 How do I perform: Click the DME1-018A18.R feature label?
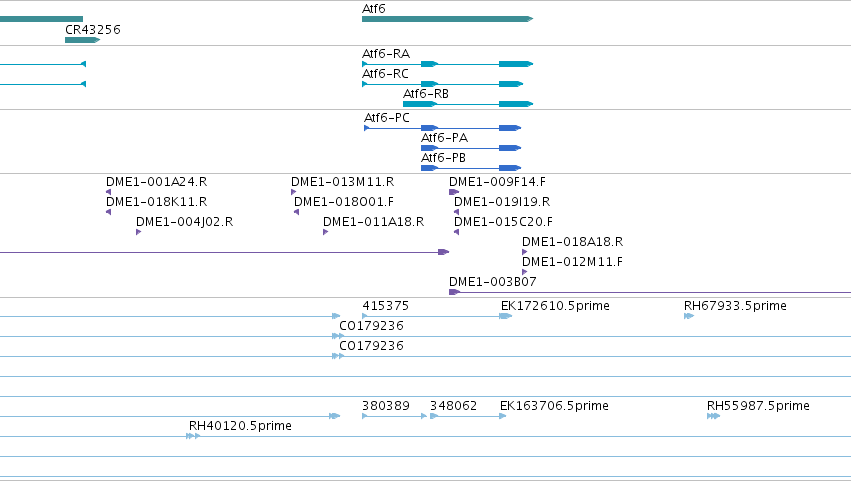pyautogui.click(x=573, y=242)
